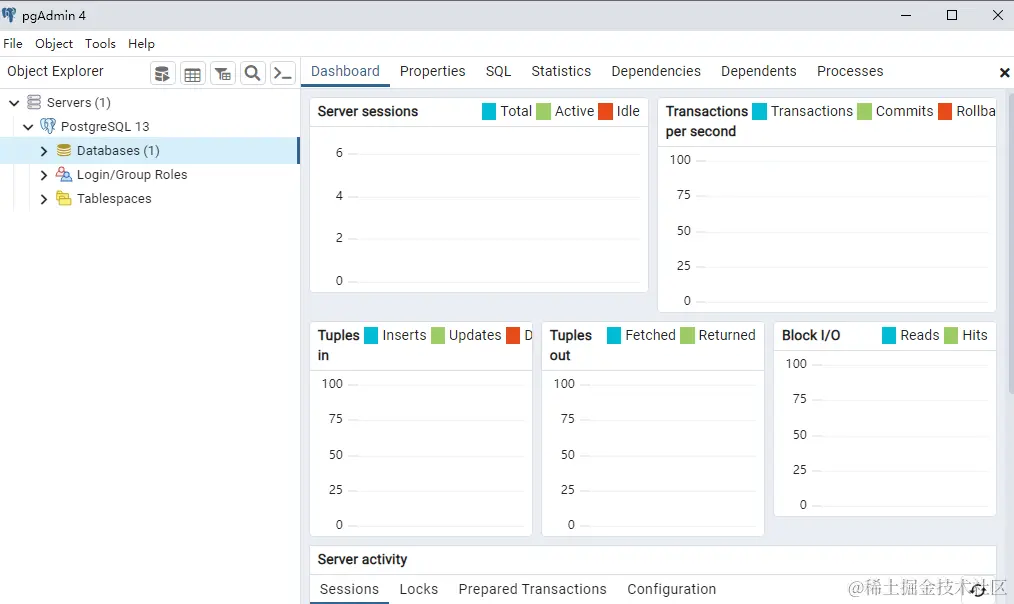This screenshot has height=604, width=1014.
Task: Click the Login/Group Roles users icon
Action: coord(63,174)
